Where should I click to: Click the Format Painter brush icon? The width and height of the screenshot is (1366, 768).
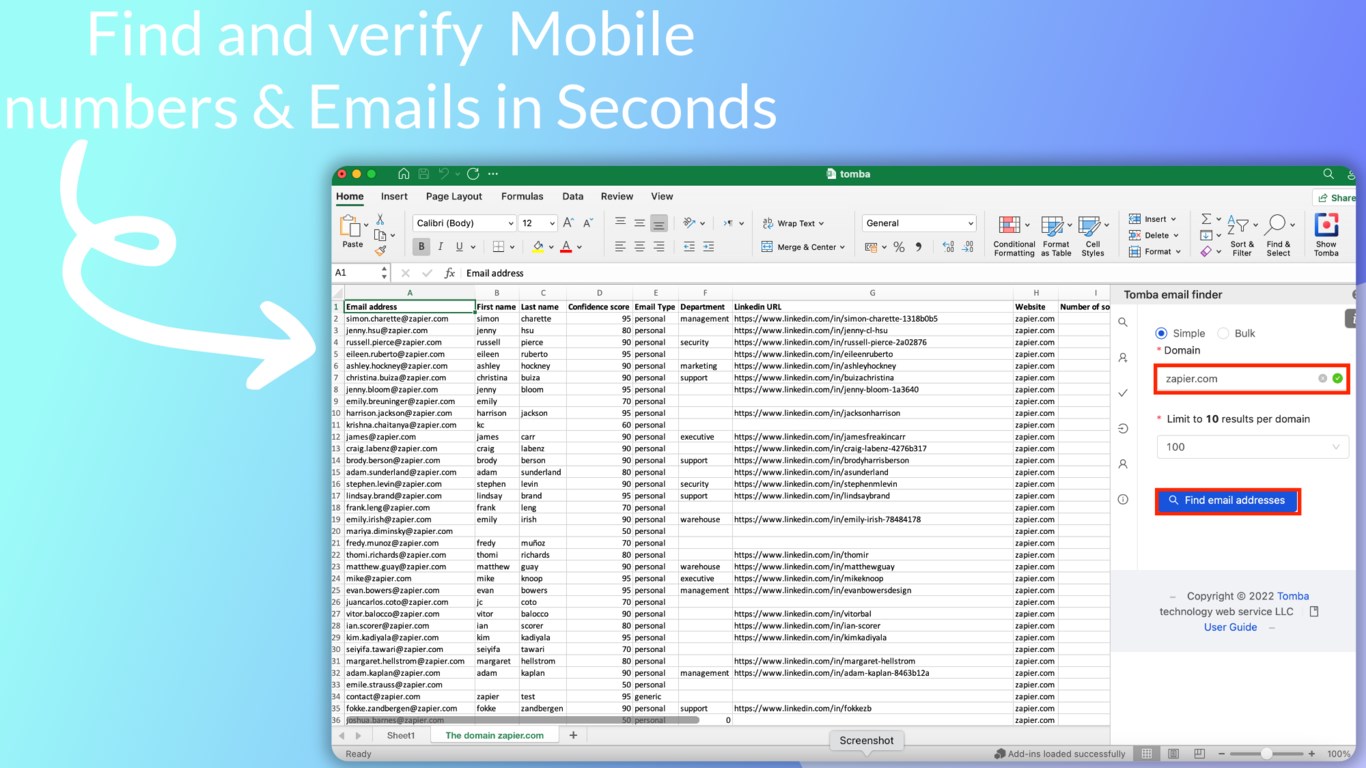click(x=380, y=251)
